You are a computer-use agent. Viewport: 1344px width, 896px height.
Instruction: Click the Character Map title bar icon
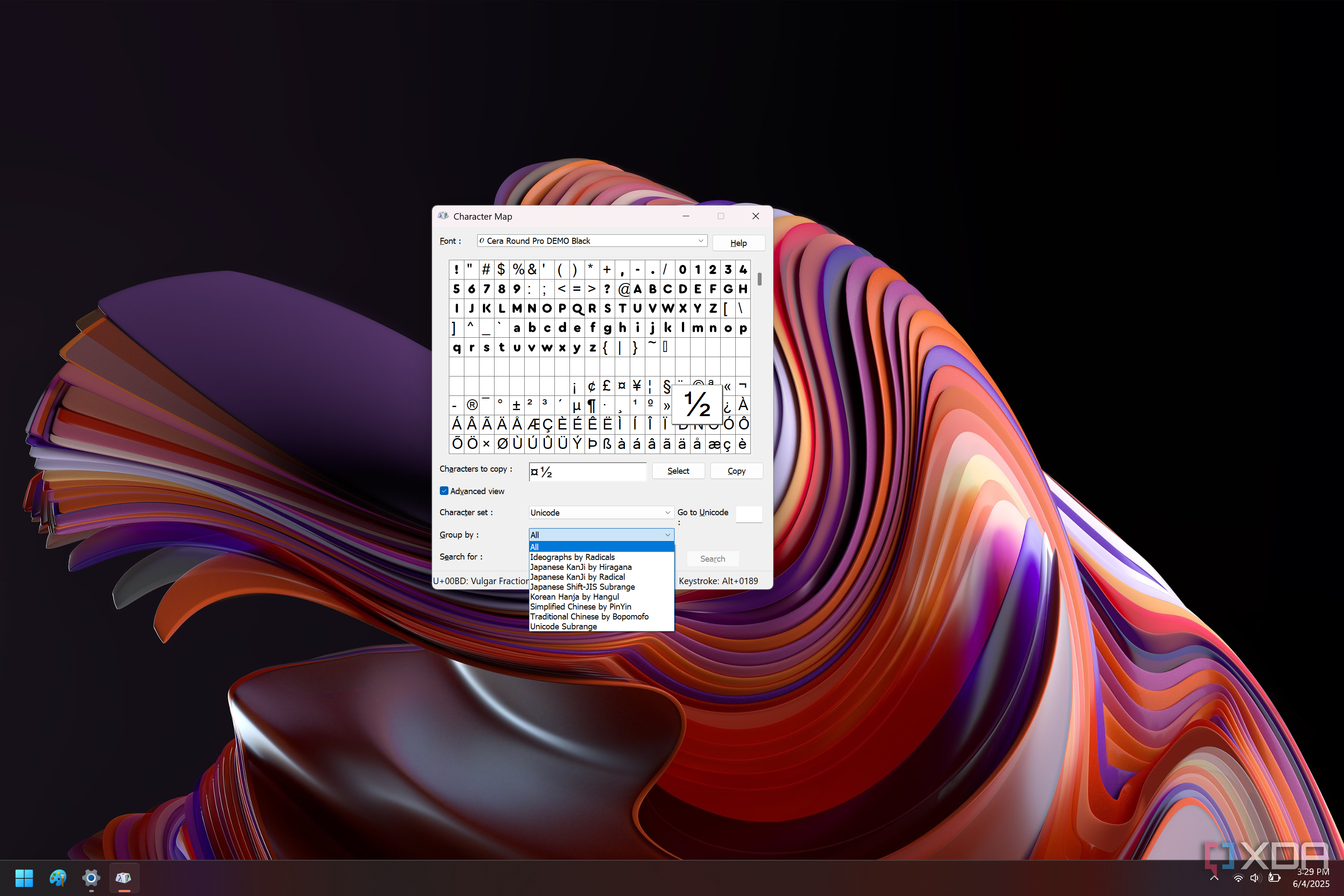point(443,216)
